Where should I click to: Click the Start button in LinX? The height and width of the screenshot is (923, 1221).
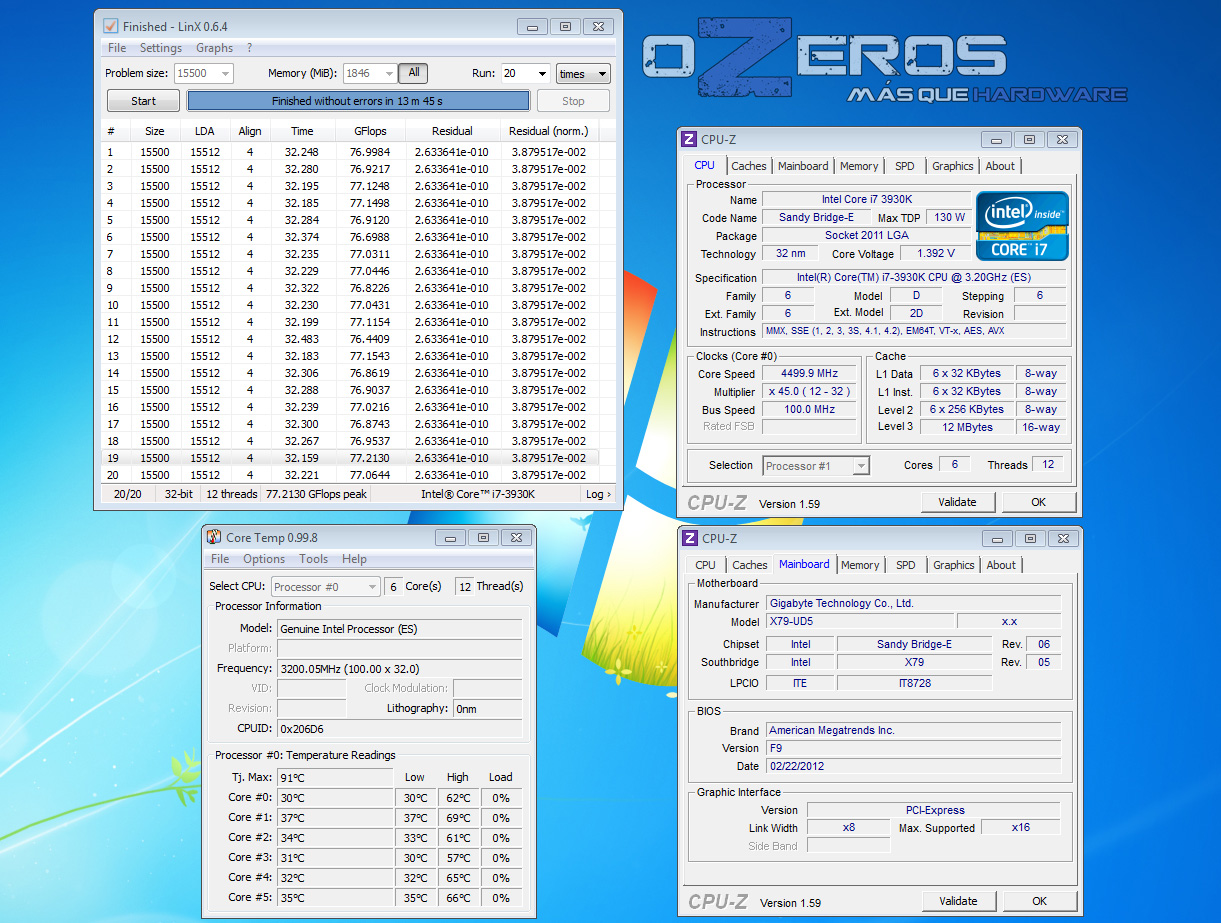coord(144,101)
